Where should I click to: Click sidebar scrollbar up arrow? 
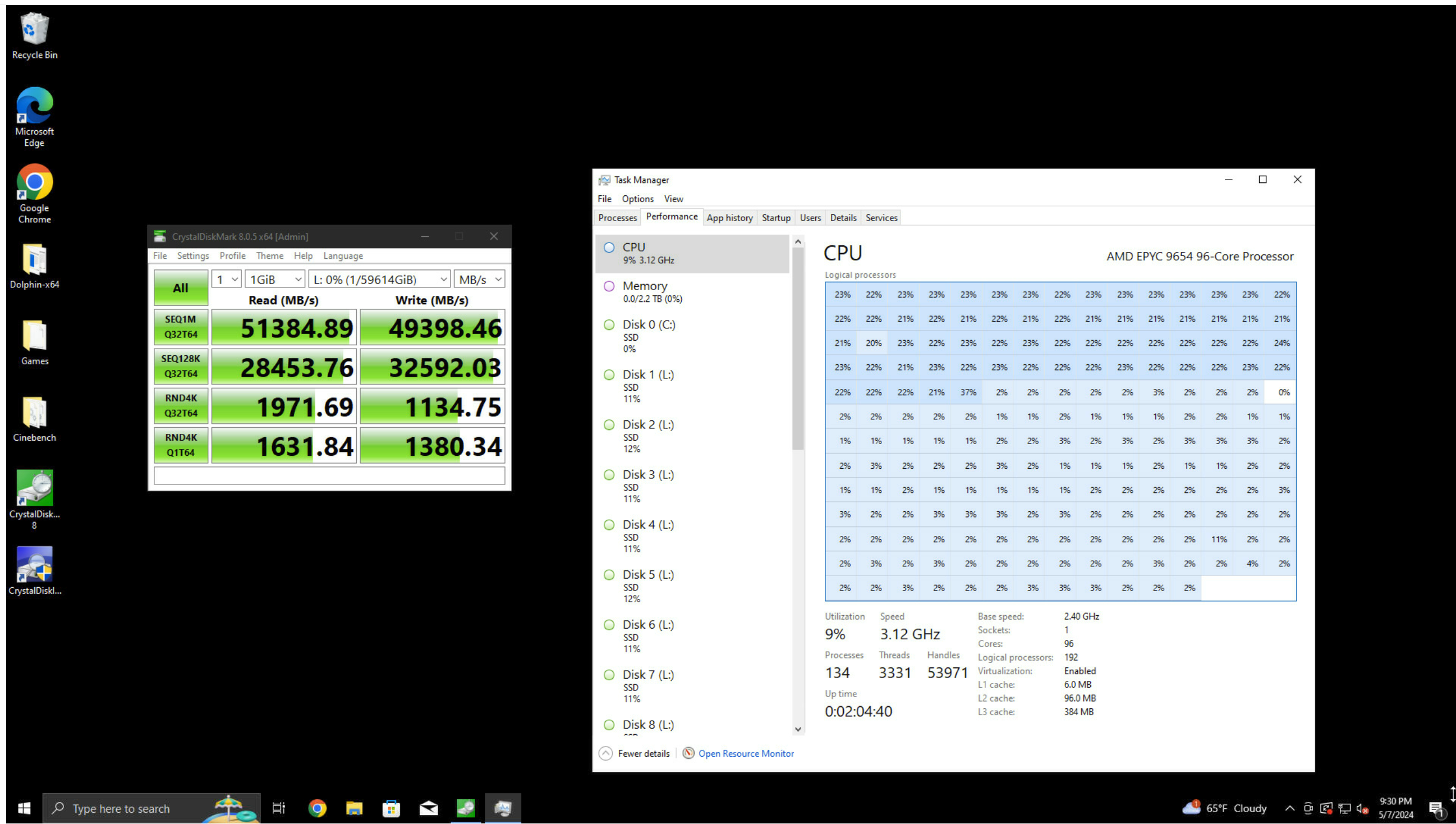(x=798, y=242)
